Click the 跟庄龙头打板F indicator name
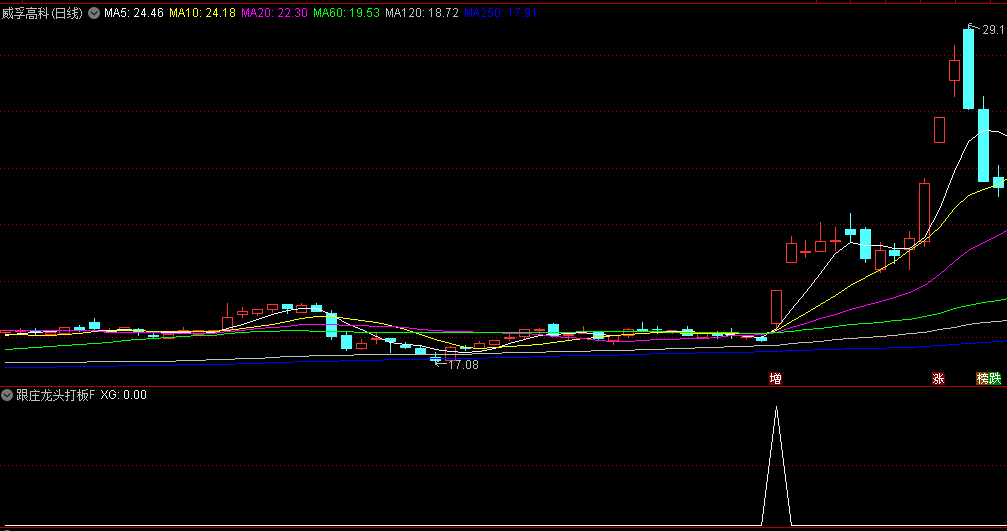 [x=55, y=395]
